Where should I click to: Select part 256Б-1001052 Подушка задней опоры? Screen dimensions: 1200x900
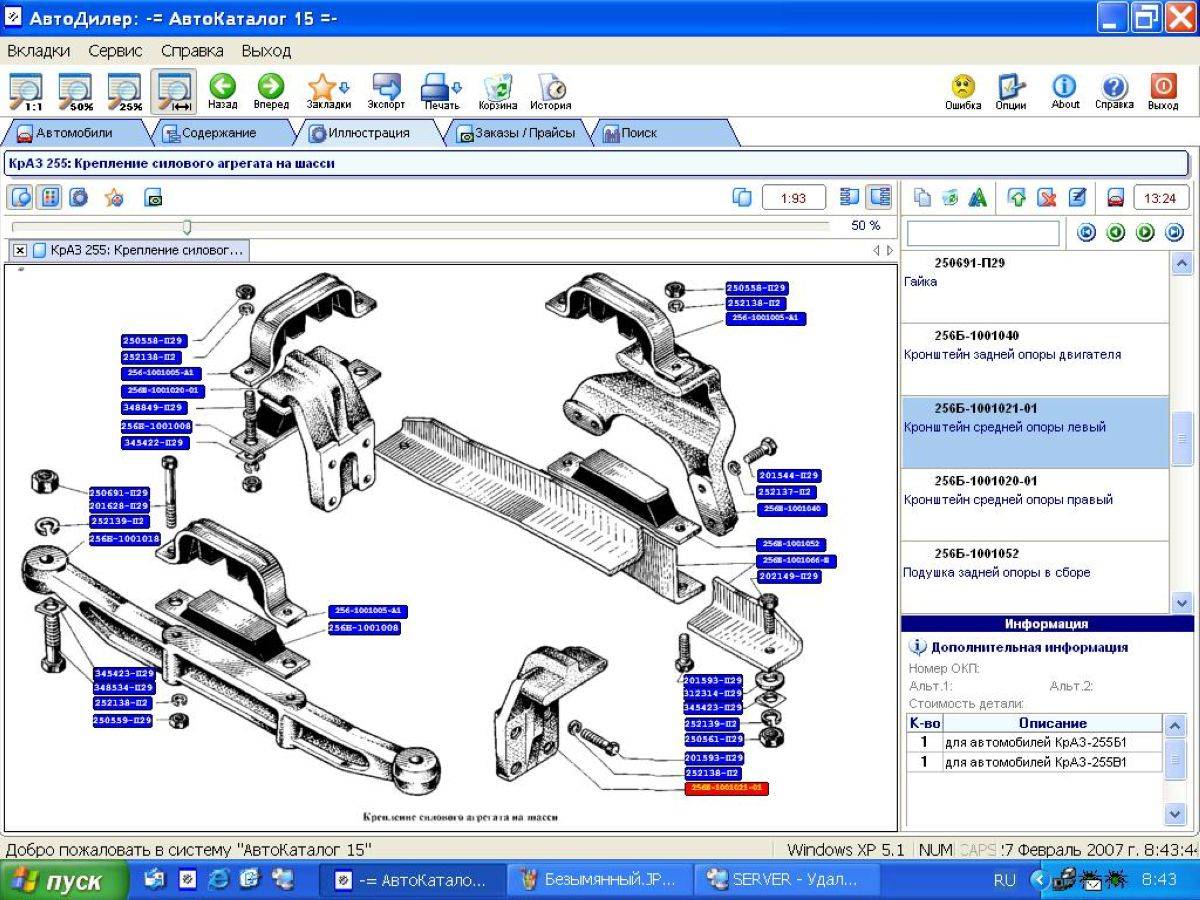coord(1035,577)
